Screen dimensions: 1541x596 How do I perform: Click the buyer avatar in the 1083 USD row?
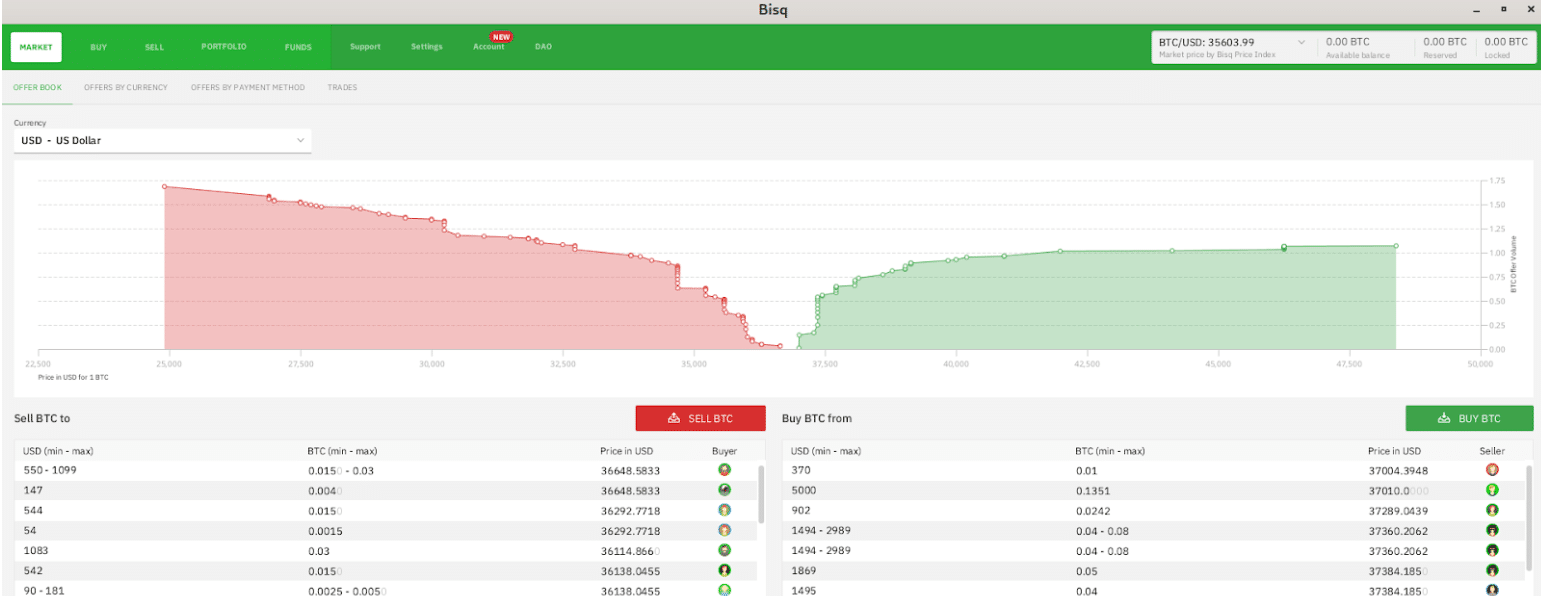[724, 550]
